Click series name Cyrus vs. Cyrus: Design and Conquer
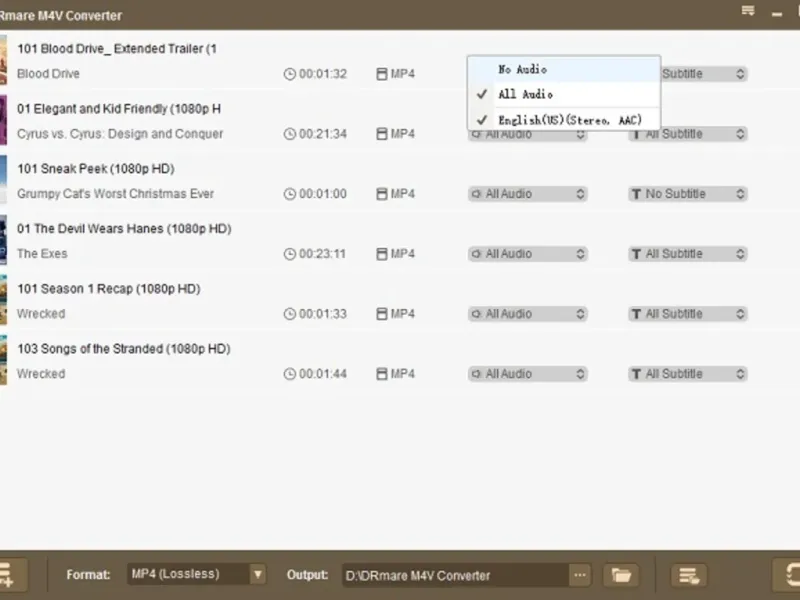 coord(120,134)
